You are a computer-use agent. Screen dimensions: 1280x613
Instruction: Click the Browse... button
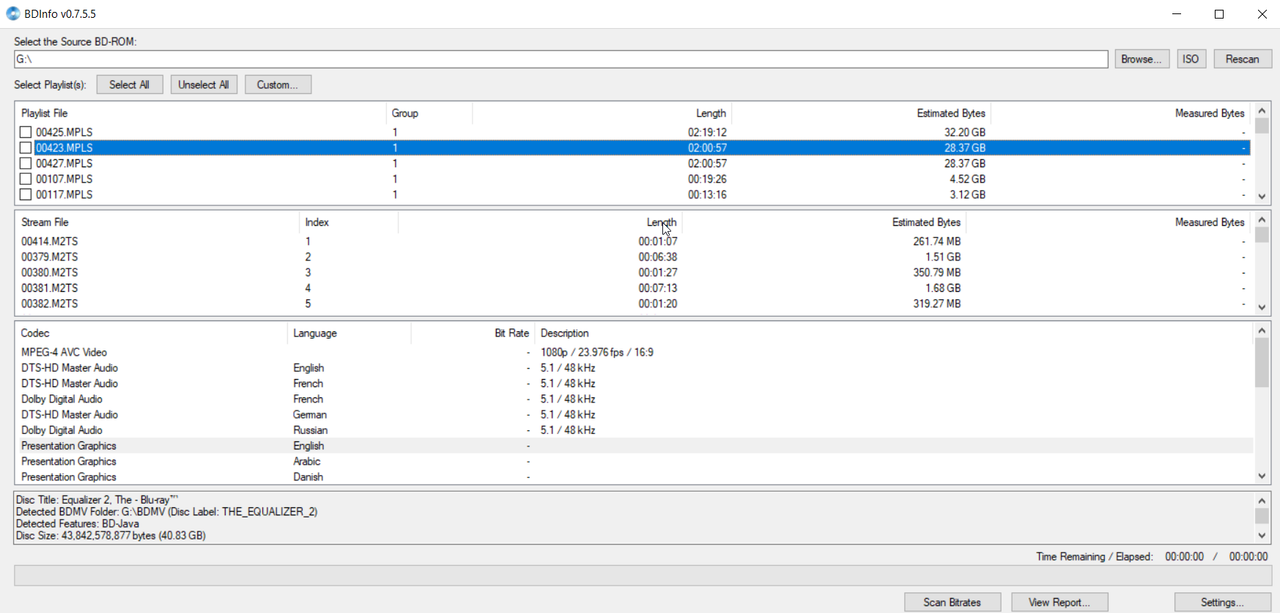(1141, 59)
